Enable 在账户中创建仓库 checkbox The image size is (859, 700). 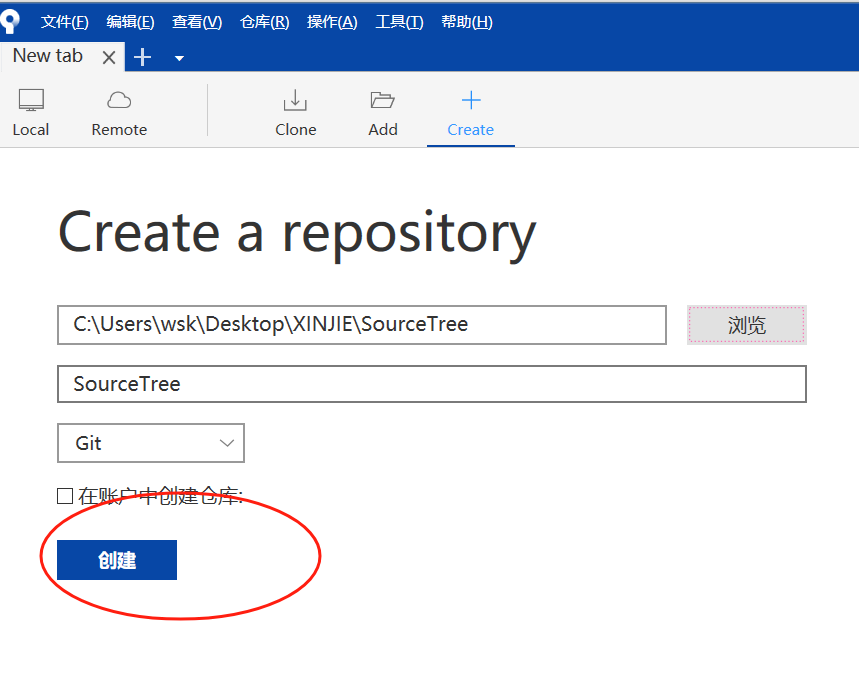(65, 496)
